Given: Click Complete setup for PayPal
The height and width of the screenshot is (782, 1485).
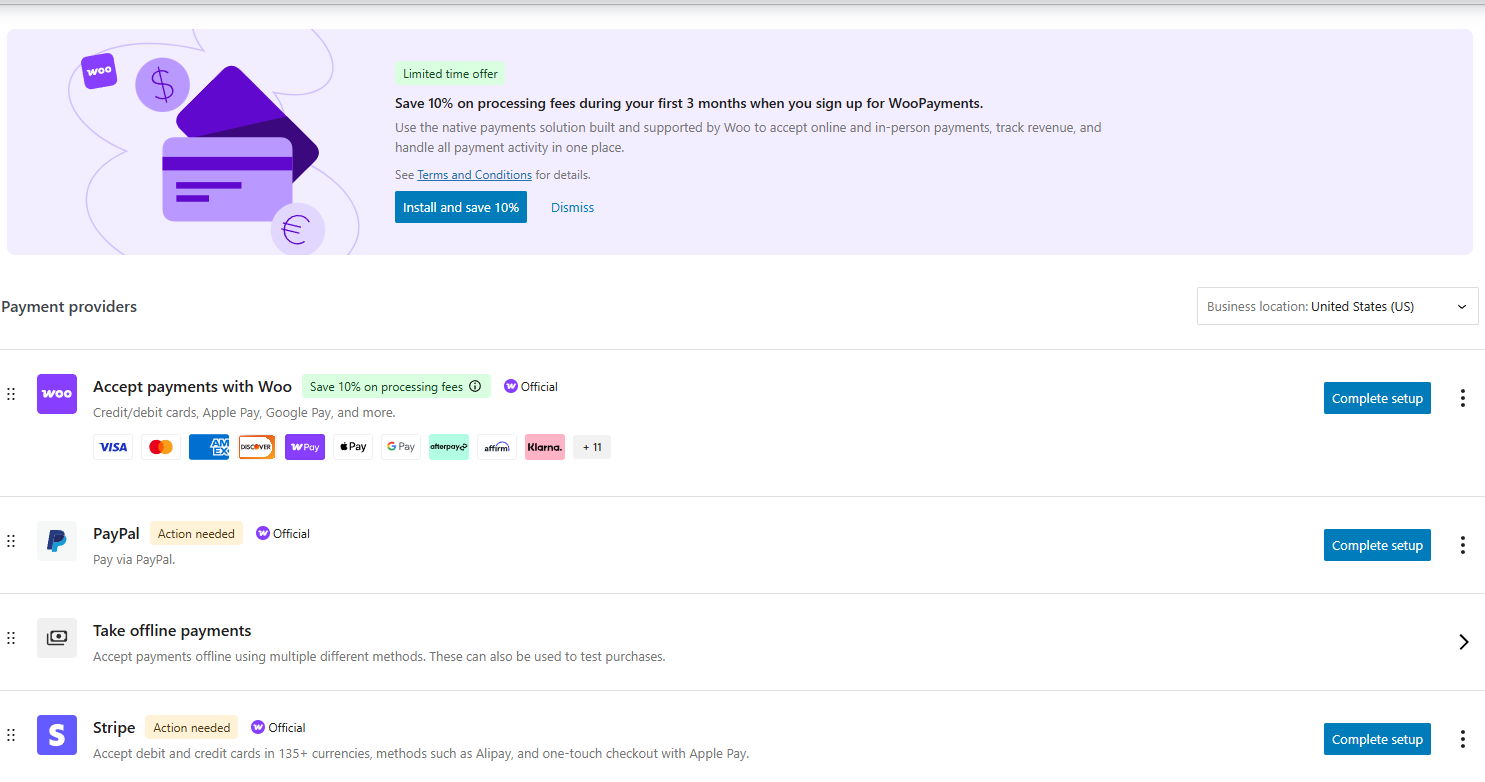Looking at the screenshot, I should tap(1376, 545).
